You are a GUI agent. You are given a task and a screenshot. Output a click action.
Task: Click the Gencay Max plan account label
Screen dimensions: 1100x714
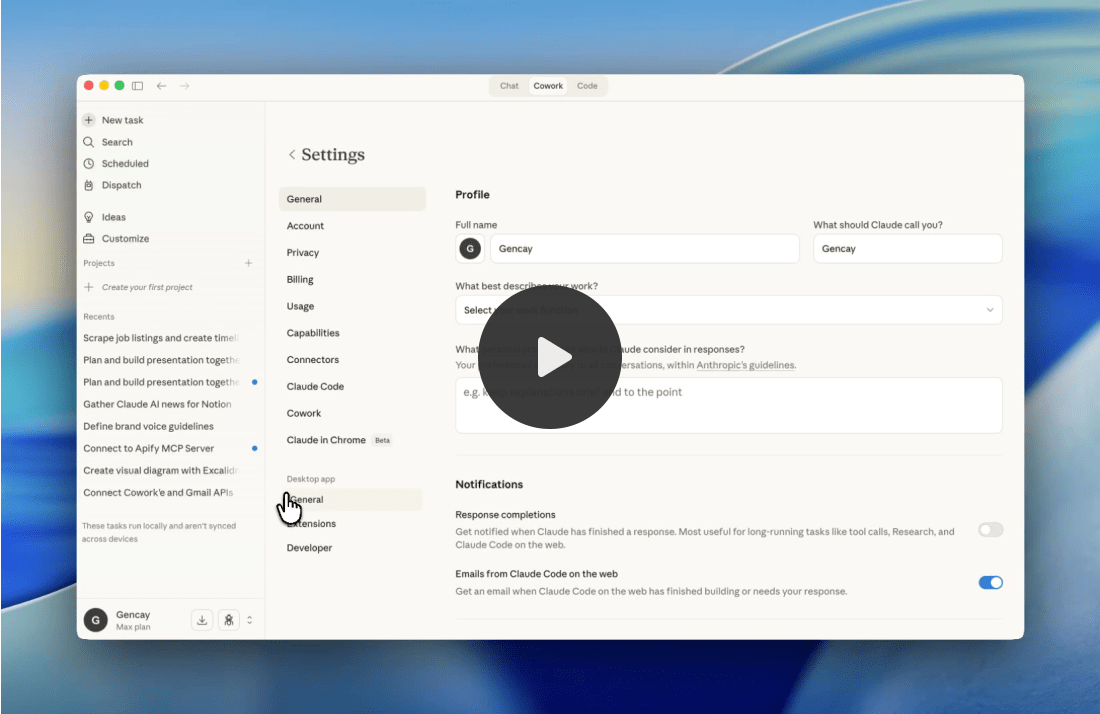(x=133, y=620)
